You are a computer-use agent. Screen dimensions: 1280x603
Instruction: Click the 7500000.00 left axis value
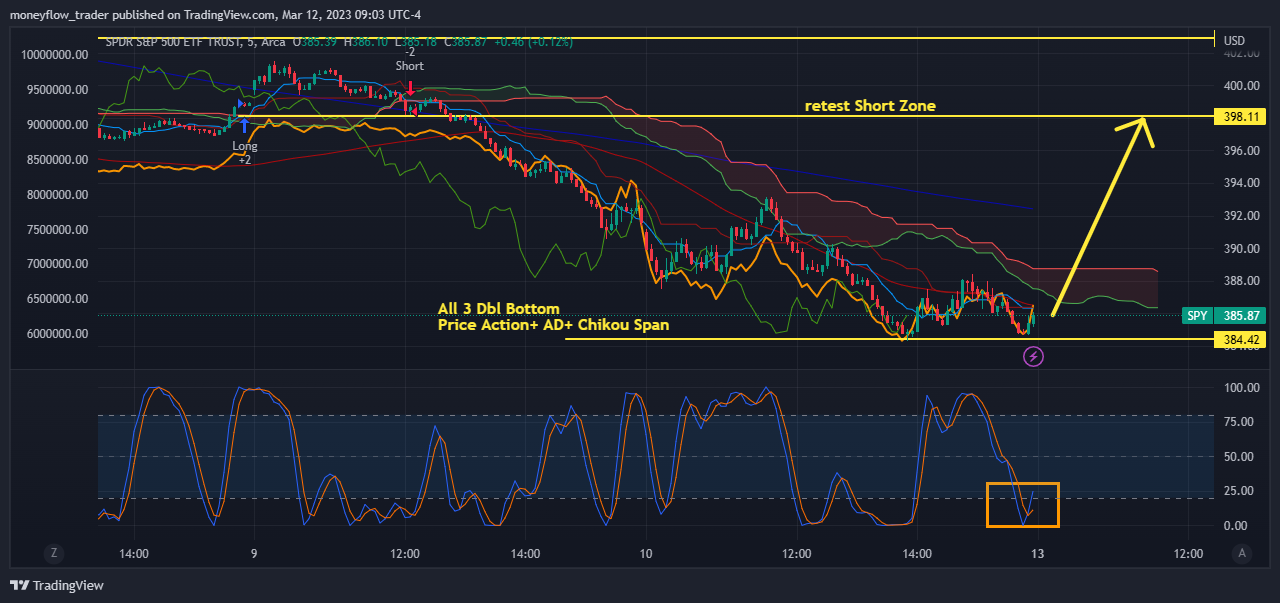pos(59,229)
